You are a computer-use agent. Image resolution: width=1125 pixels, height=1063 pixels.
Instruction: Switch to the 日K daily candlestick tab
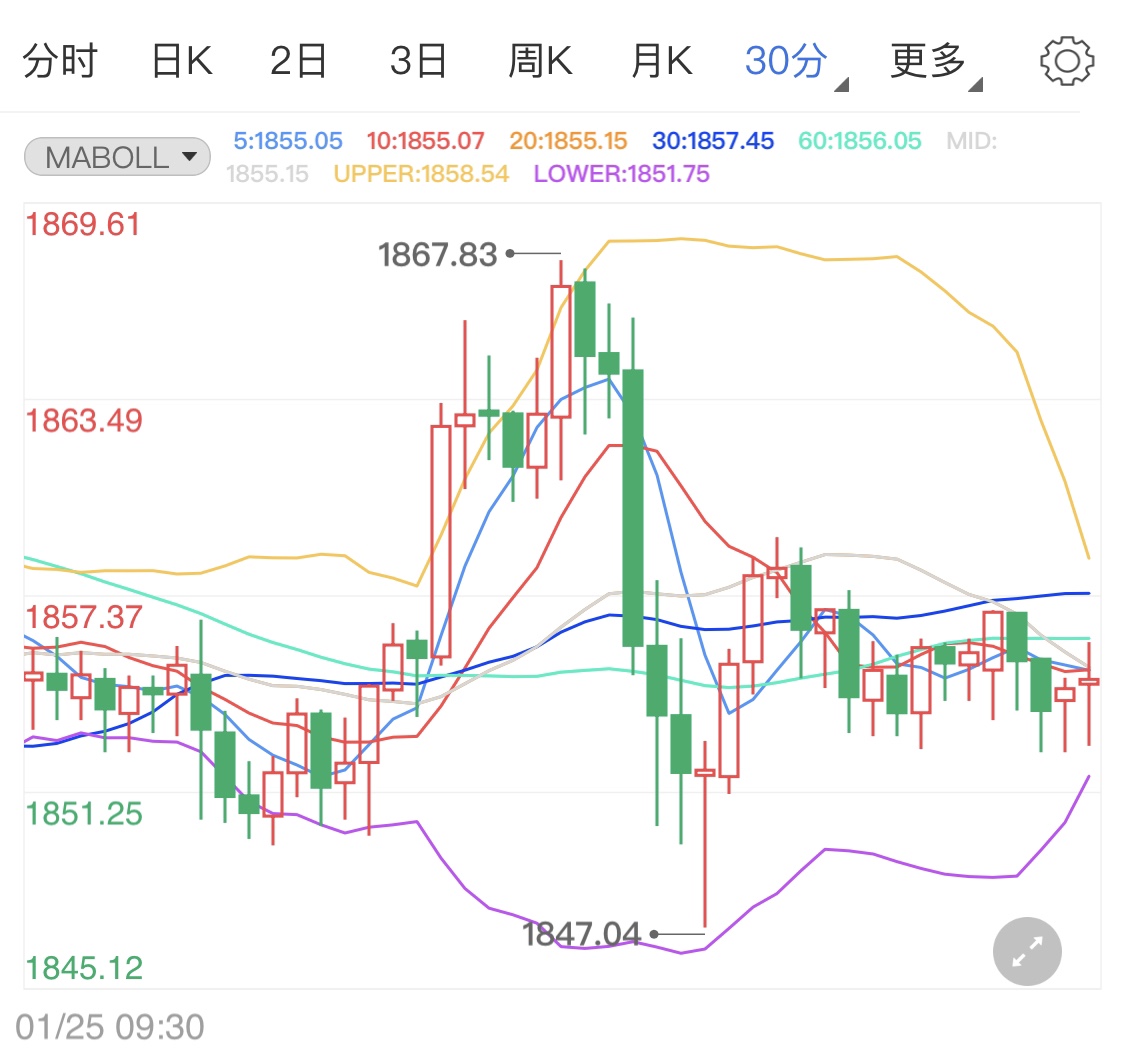coord(182,60)
